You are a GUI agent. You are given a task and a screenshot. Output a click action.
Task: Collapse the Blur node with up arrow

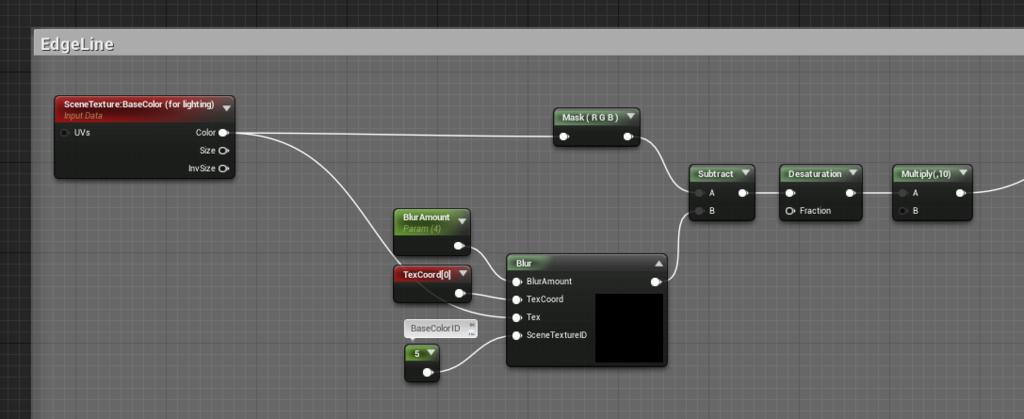click(x=658, y=264)
